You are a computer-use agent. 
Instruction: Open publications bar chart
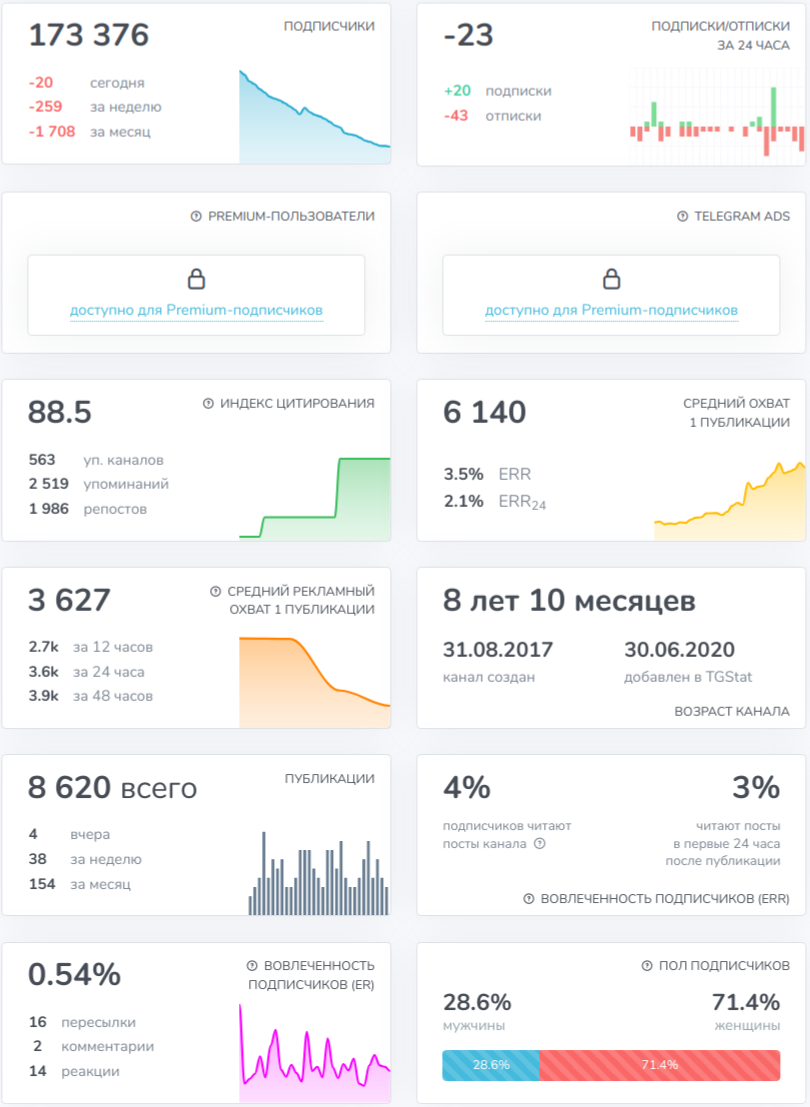point(318,873)
